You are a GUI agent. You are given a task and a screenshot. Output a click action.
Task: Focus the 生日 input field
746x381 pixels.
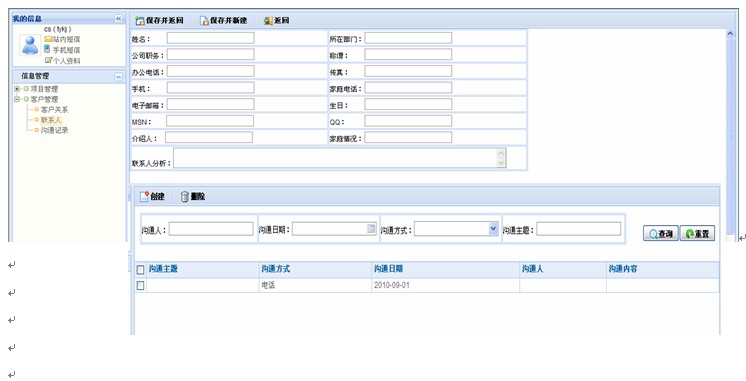[x=408, y=105]
